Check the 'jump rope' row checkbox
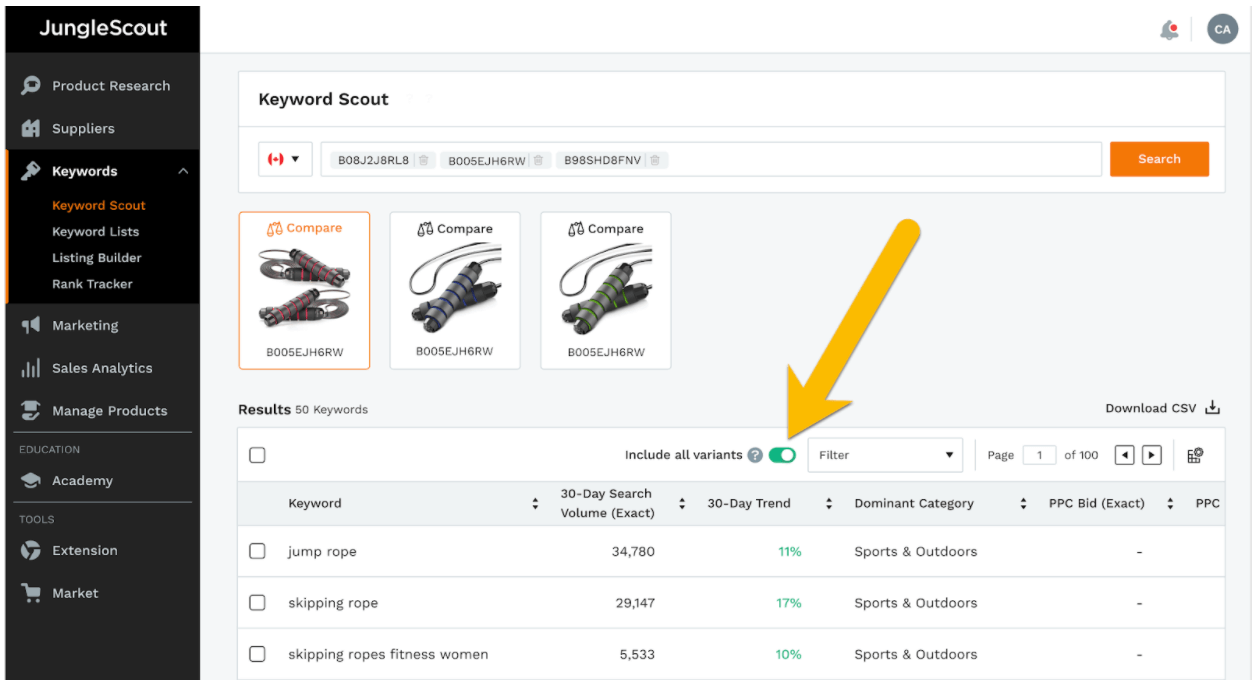1260x684 pixels. coord(257,551)
